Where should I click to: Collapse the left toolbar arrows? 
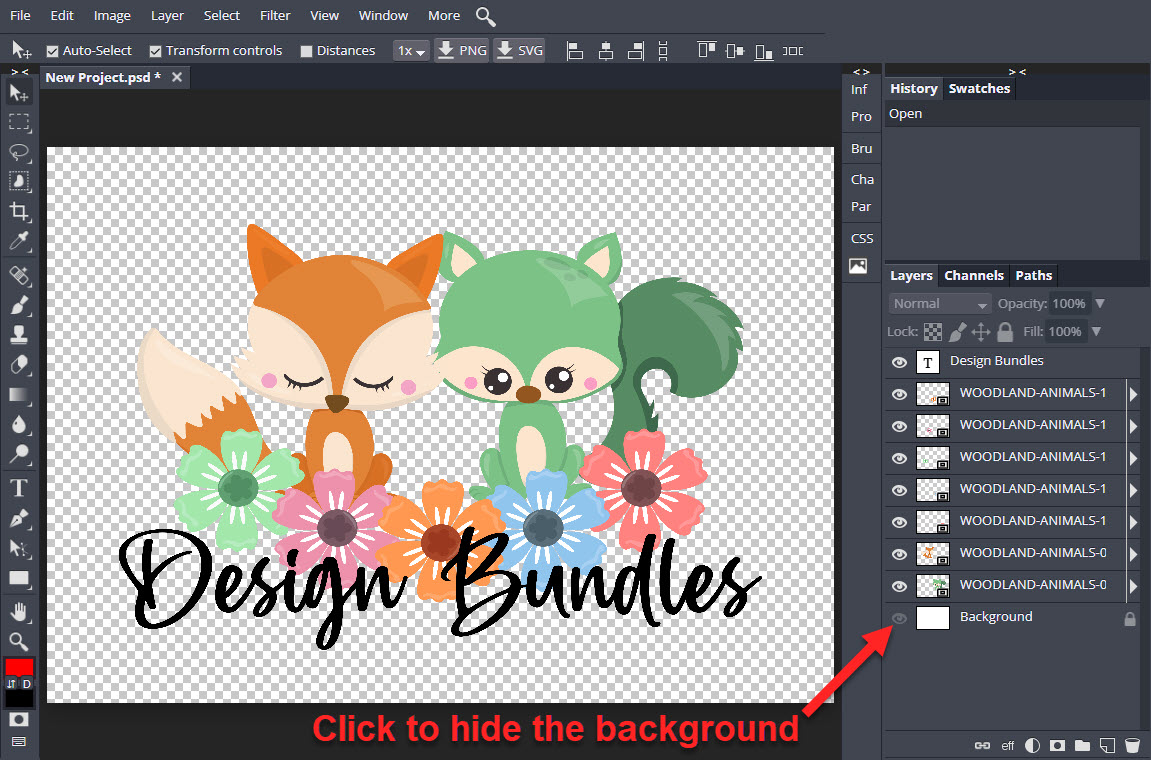pyautogui.click(x=20, y=71)
